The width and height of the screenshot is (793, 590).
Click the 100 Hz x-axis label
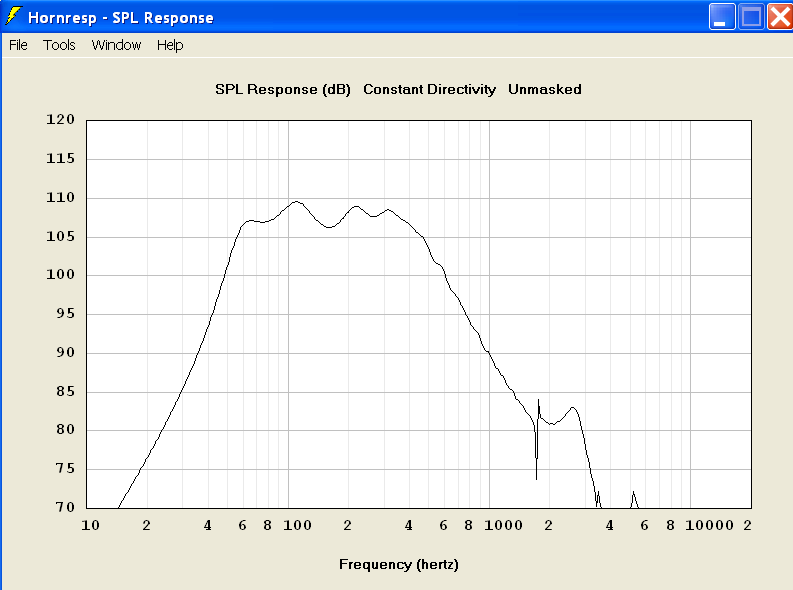click(x=297, y=526)
